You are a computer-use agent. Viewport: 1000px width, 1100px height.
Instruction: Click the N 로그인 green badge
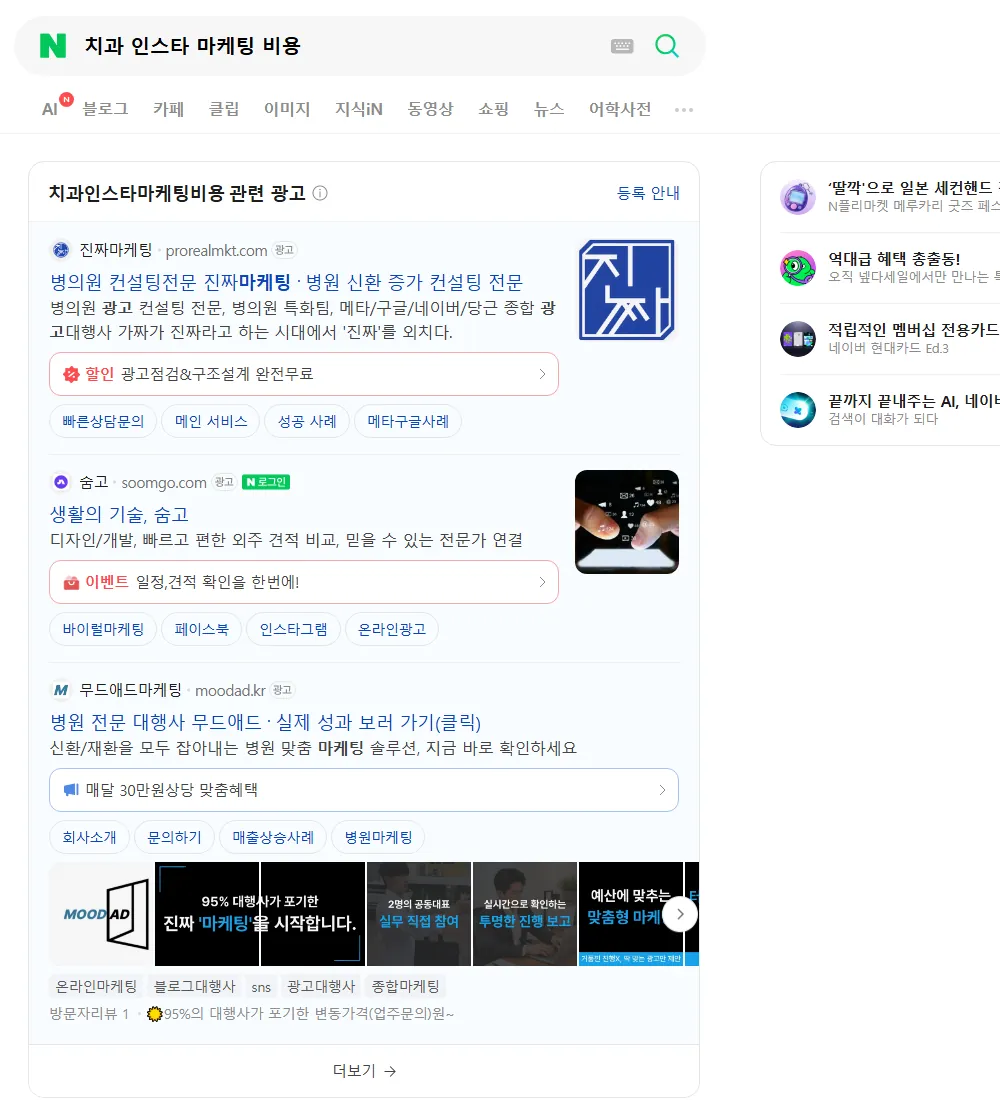point(266,482)
